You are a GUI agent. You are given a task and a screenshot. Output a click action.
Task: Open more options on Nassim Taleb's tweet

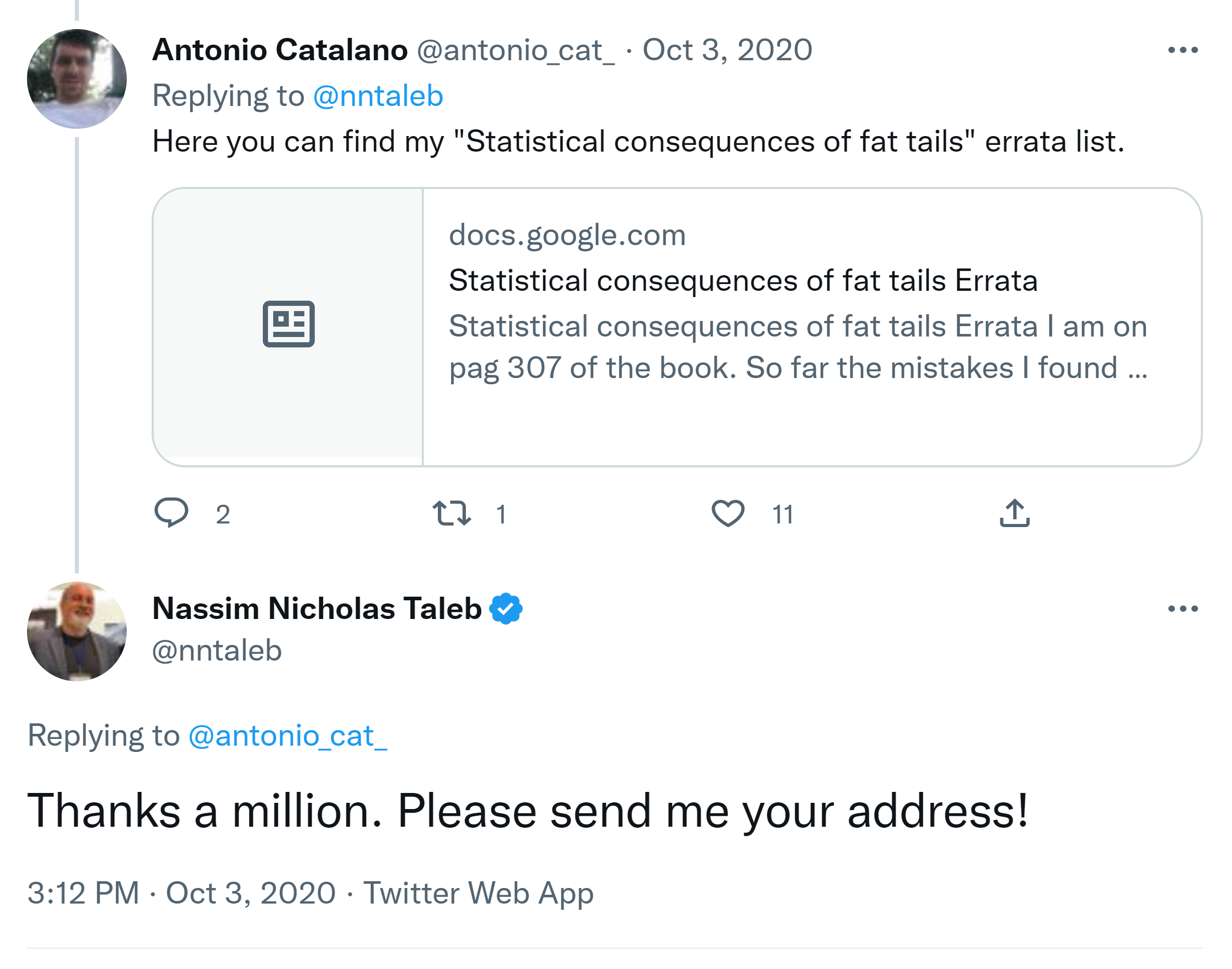point(1183,609)
